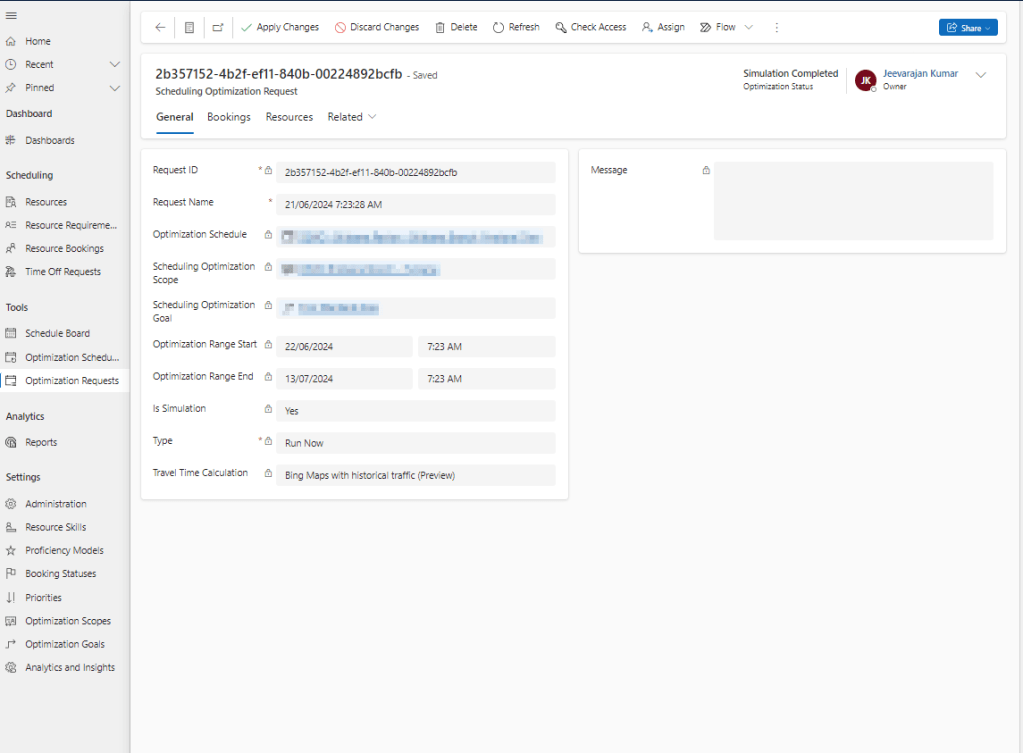Switch to the Resources tab
Viewport: 1023px width, 753px height.
pos(289,117)
